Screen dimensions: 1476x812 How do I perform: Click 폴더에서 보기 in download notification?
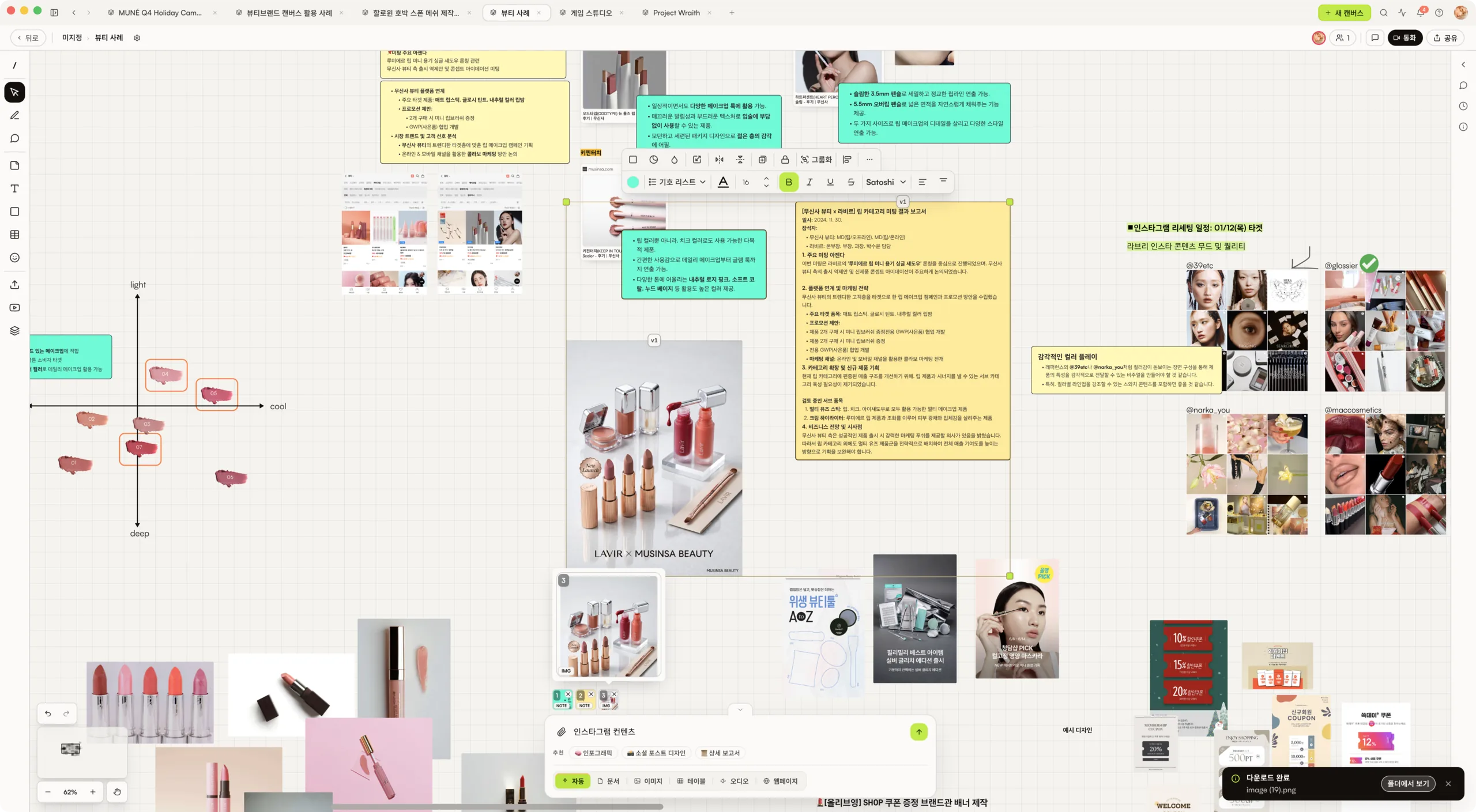click(x=1408, y=784)
